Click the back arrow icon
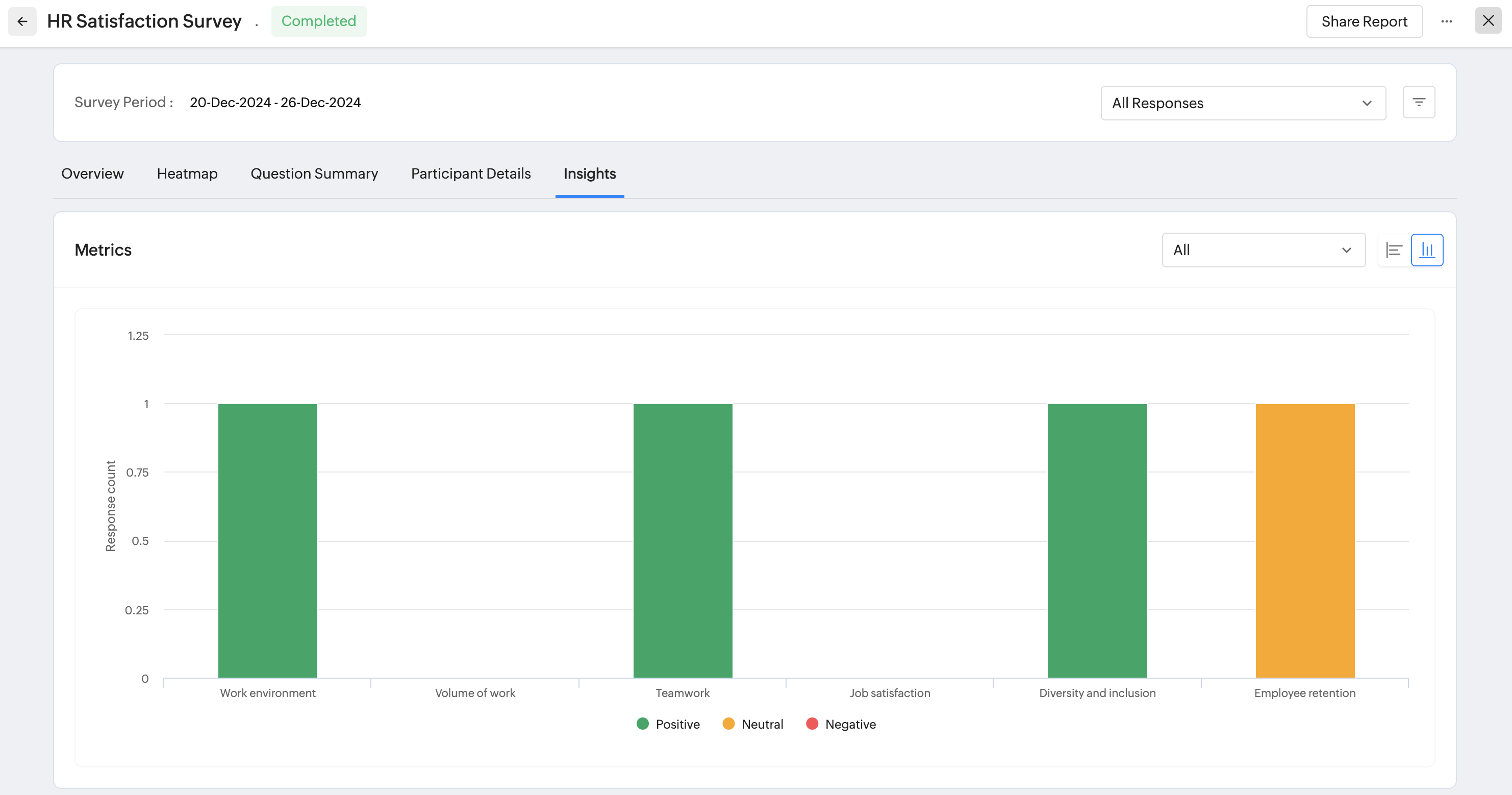This screenshot has width=1512, height=795. (22, 22)
